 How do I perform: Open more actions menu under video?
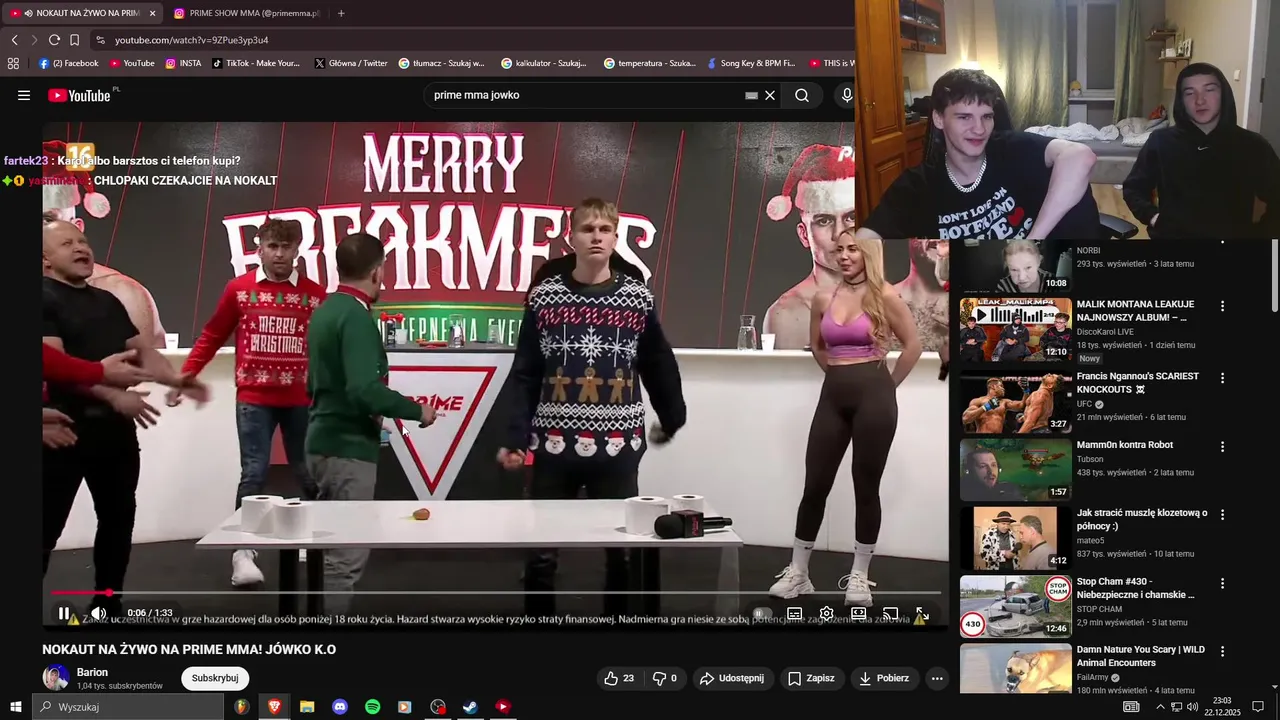point(937,678)
